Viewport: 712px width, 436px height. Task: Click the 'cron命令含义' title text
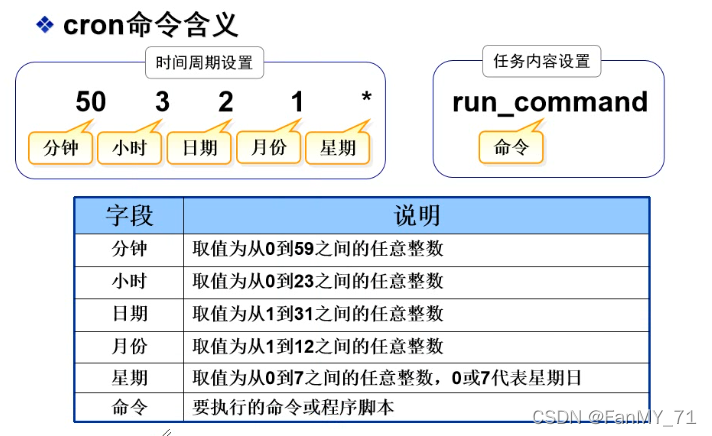151,25
